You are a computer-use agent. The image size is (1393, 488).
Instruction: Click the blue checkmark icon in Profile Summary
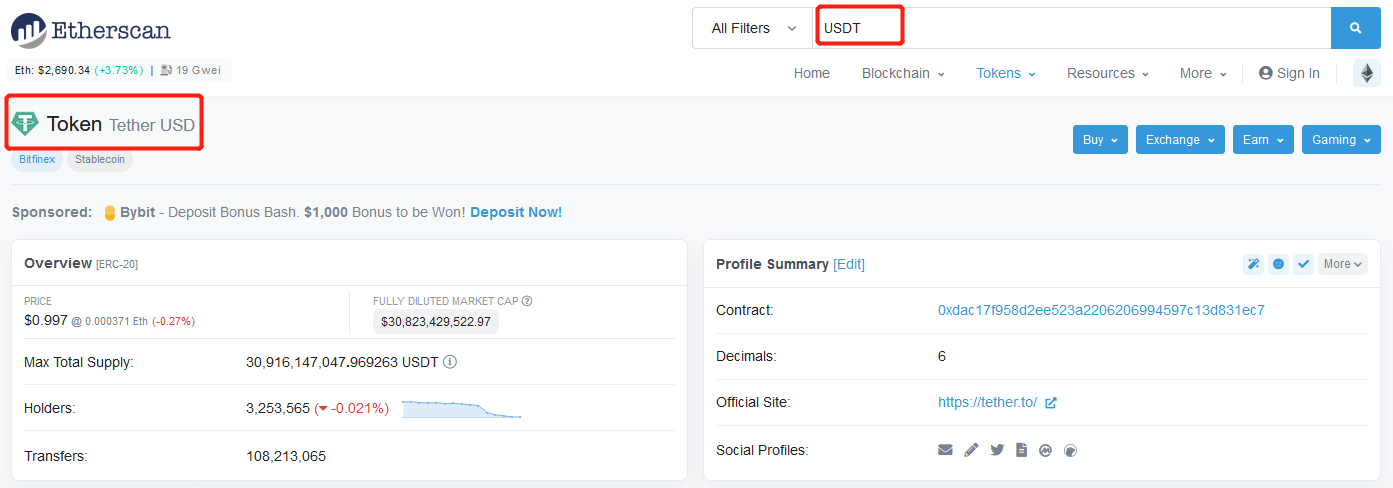(x=1303, y=264)
